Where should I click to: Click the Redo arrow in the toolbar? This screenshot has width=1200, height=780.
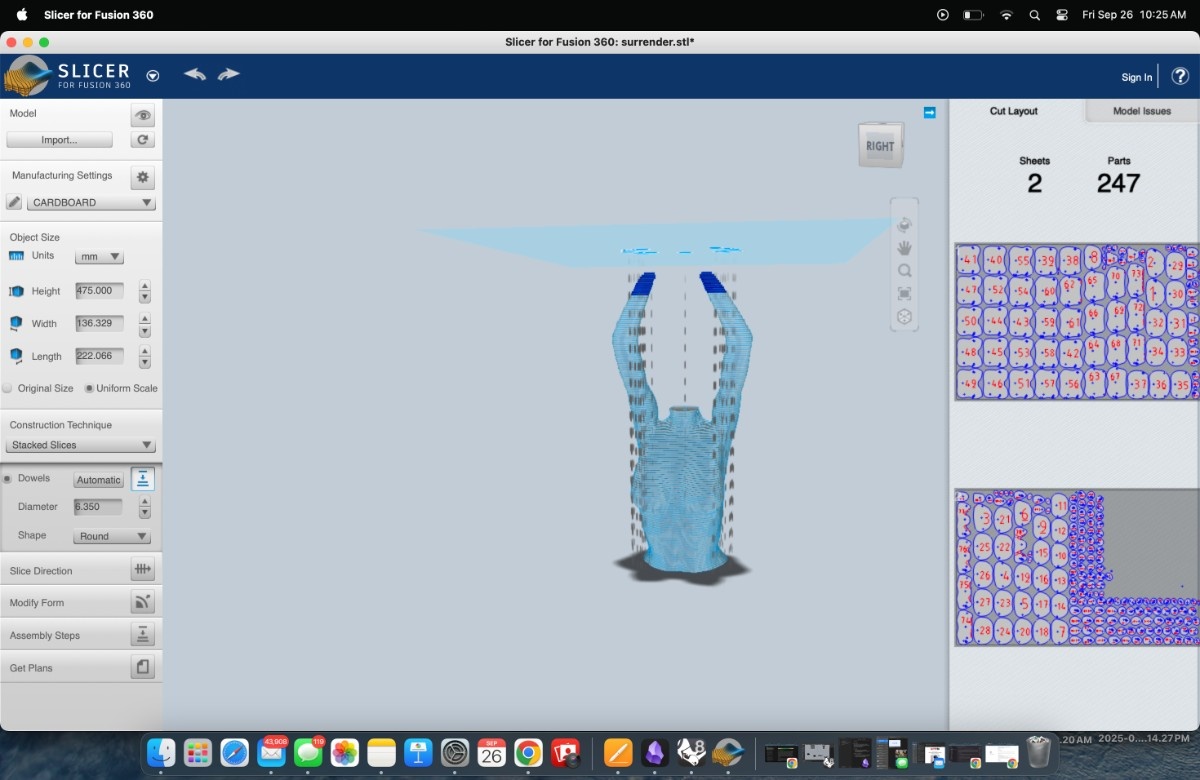click(229, 74)
